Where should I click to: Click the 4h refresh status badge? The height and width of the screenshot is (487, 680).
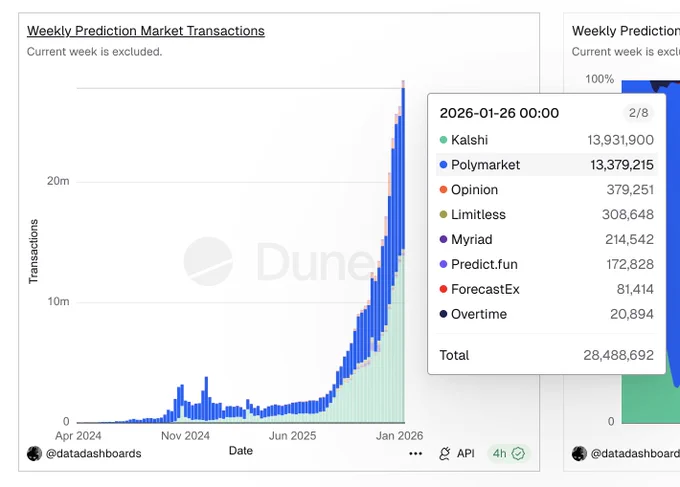click(x=508, y=454)
